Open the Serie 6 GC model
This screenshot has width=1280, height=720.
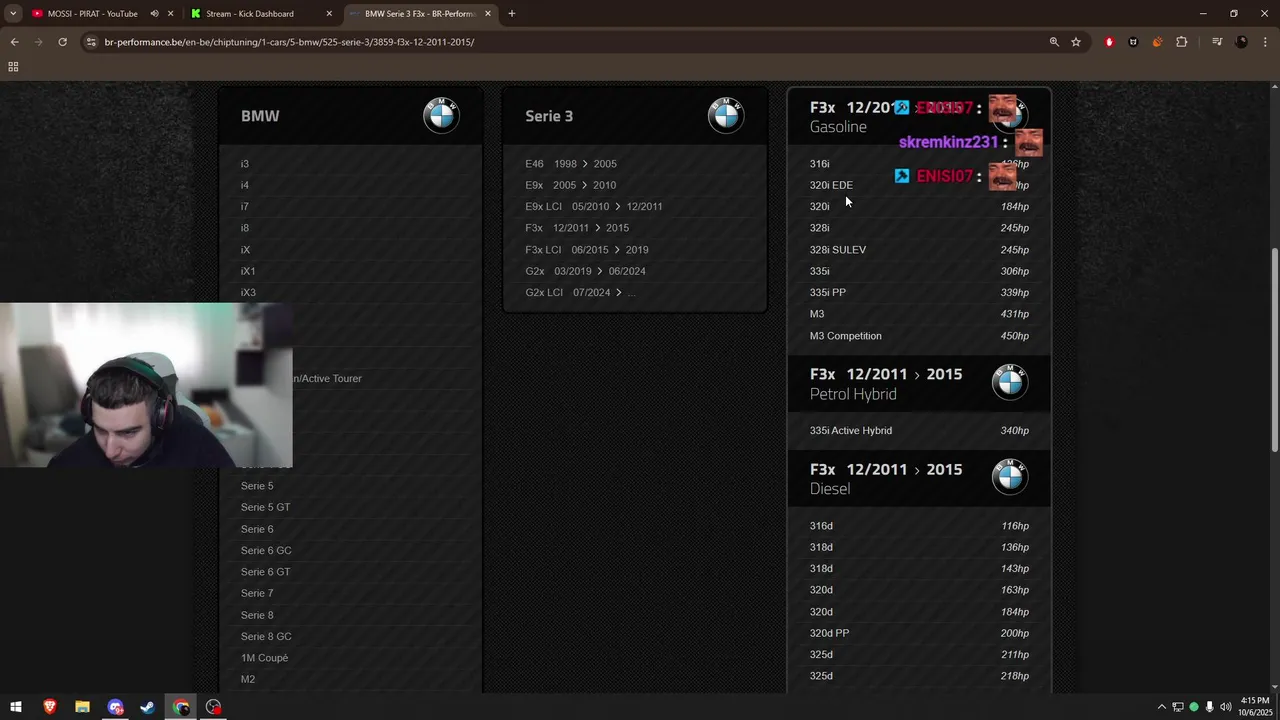266,550
